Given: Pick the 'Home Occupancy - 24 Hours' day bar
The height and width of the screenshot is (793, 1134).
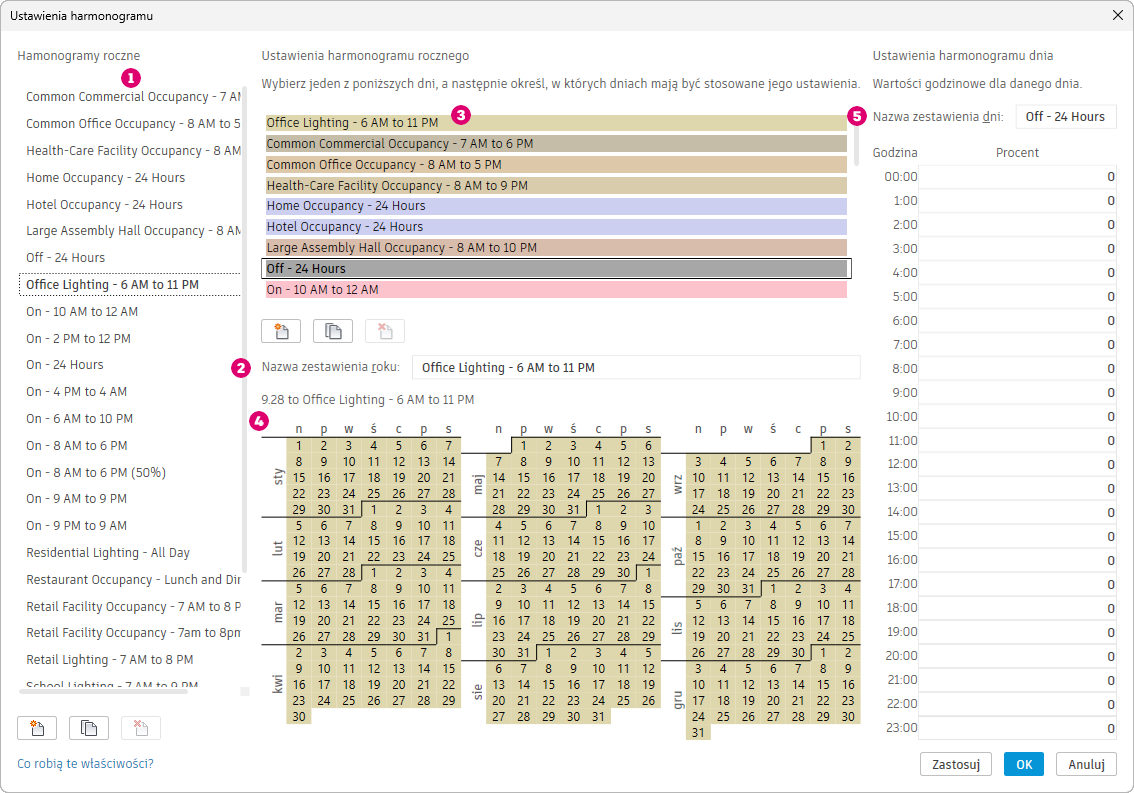Looking at the screenshot, I should [556, 206].
